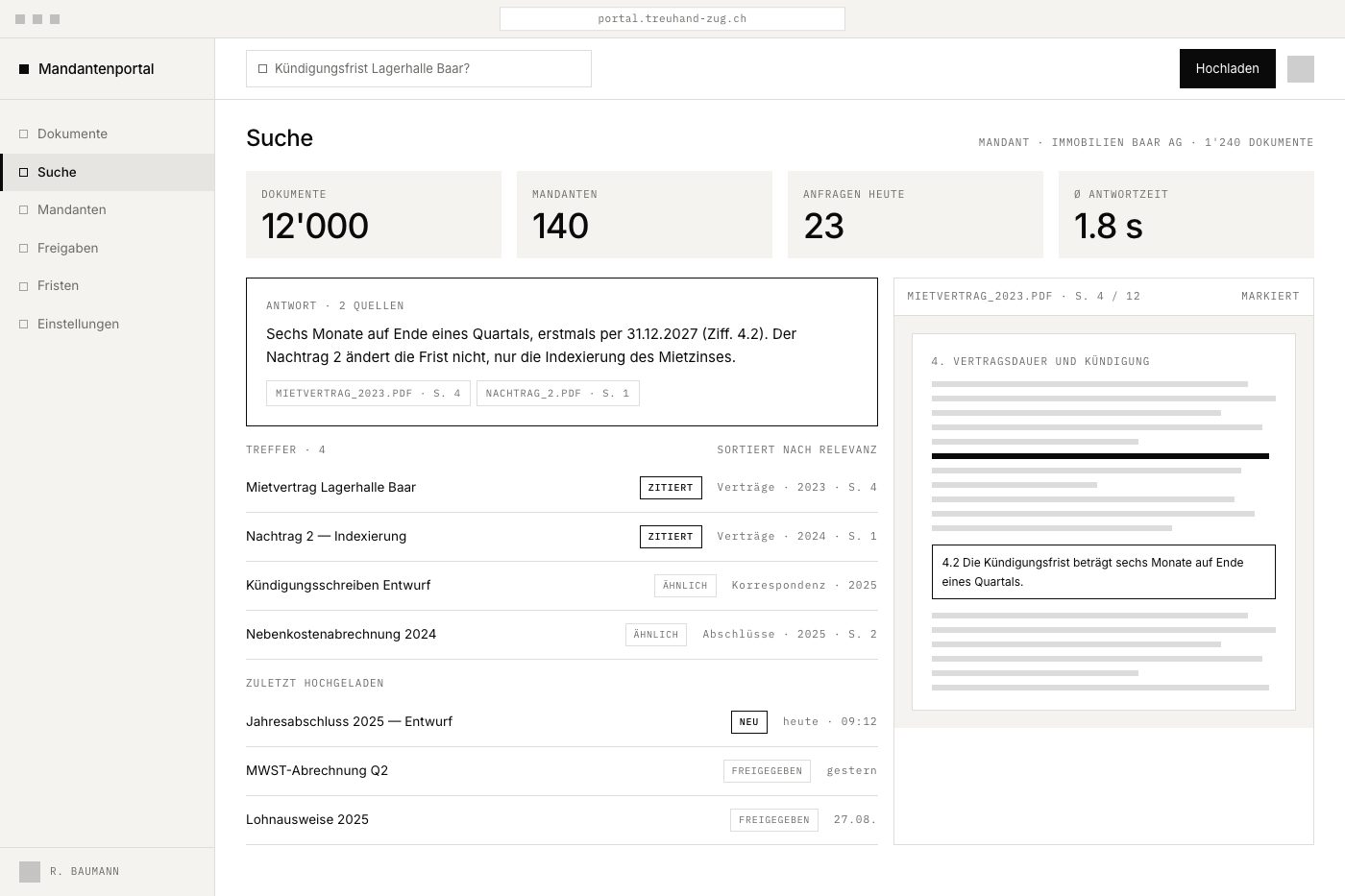Open the user avatar in top right
This screenshot has height=896, width=1345.
pyautogui.click(x=1300, y=69)
